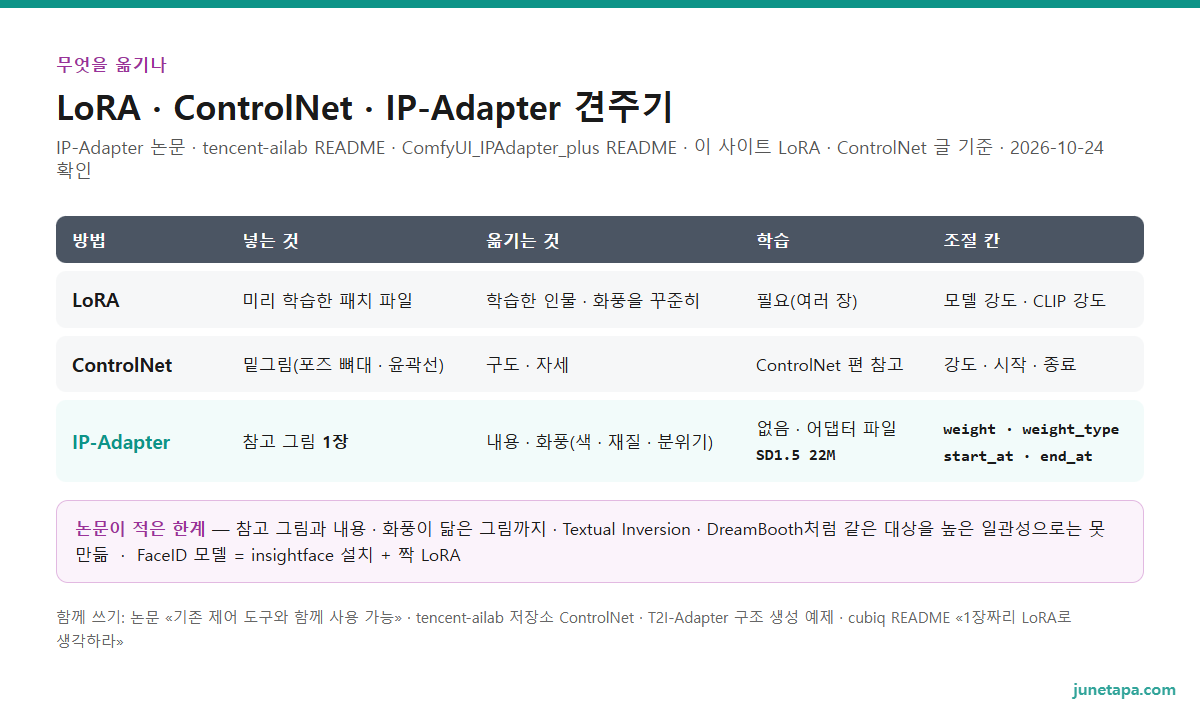Select the '넣는 것' column header
Viewport: 1200px width, 717px height.
click(x=271, y=240)
